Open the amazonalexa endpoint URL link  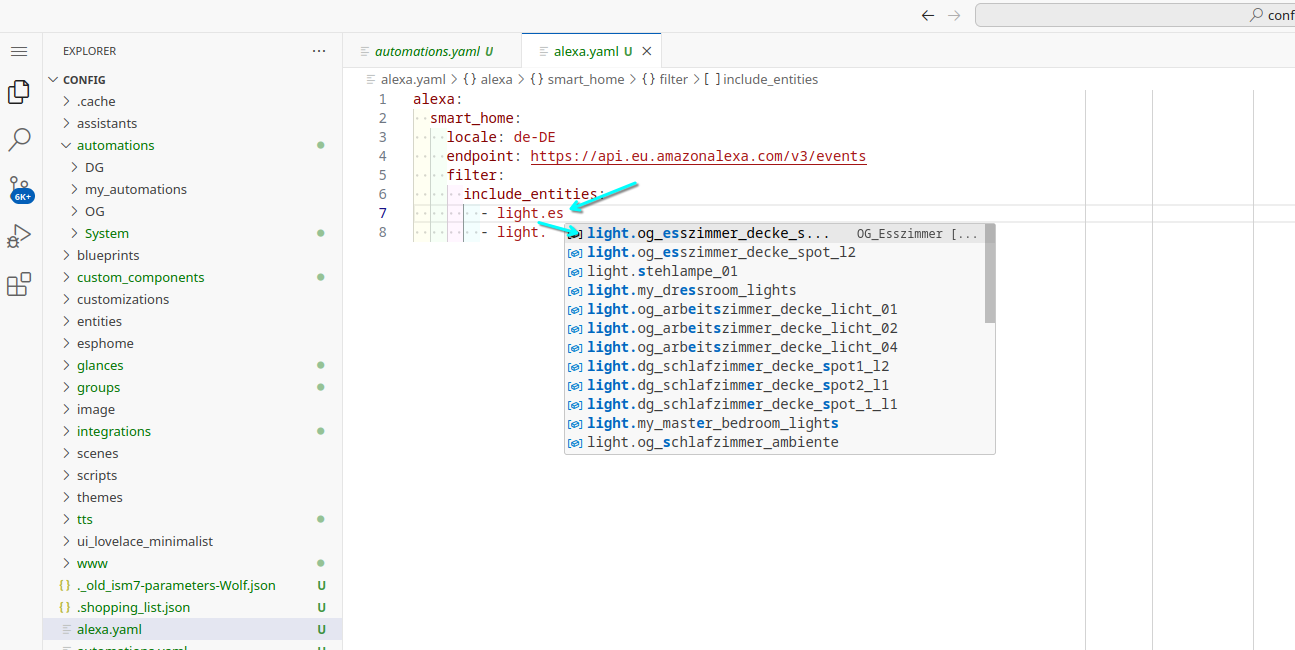click(698, 156)
